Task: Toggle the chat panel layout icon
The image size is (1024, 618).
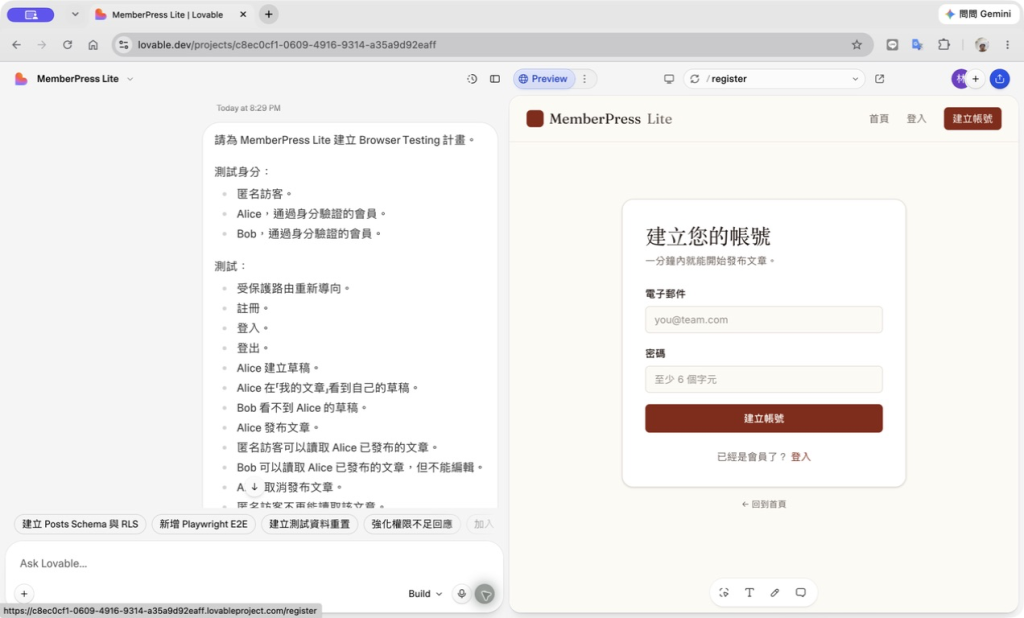Action: (x=495, y=79)
